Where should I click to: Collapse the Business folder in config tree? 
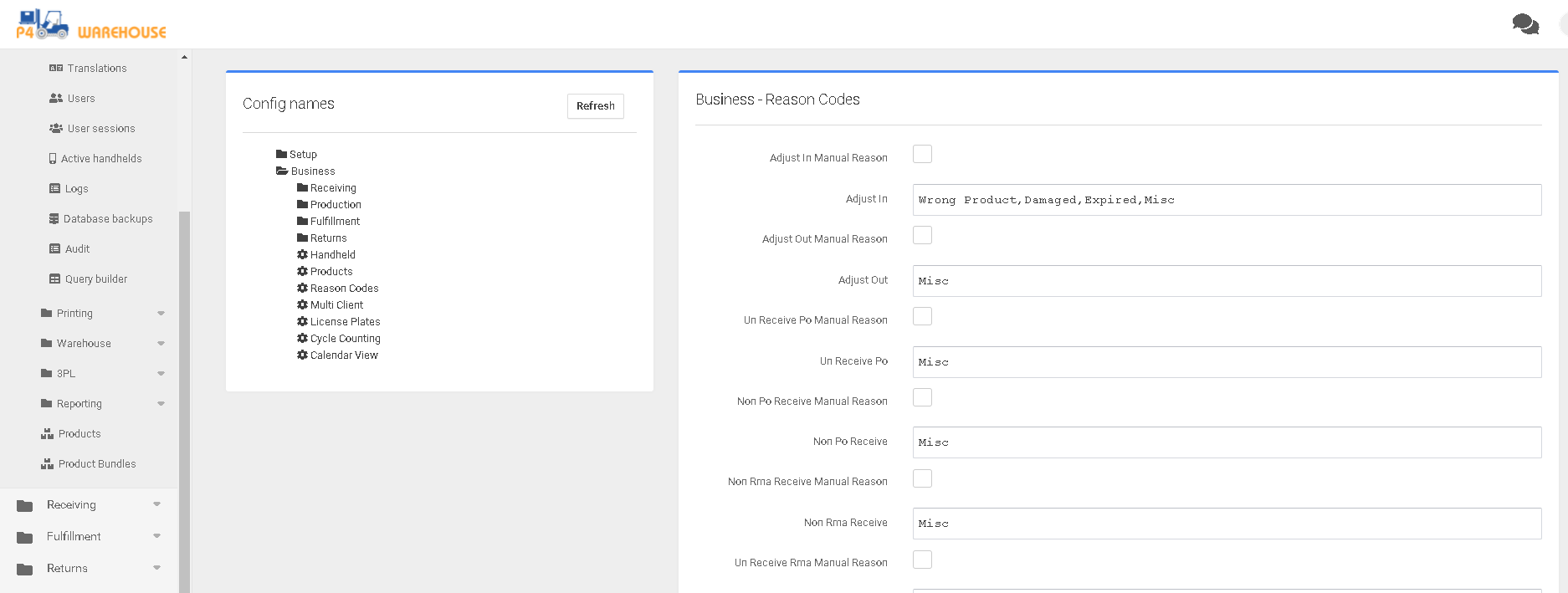point(282,171)
